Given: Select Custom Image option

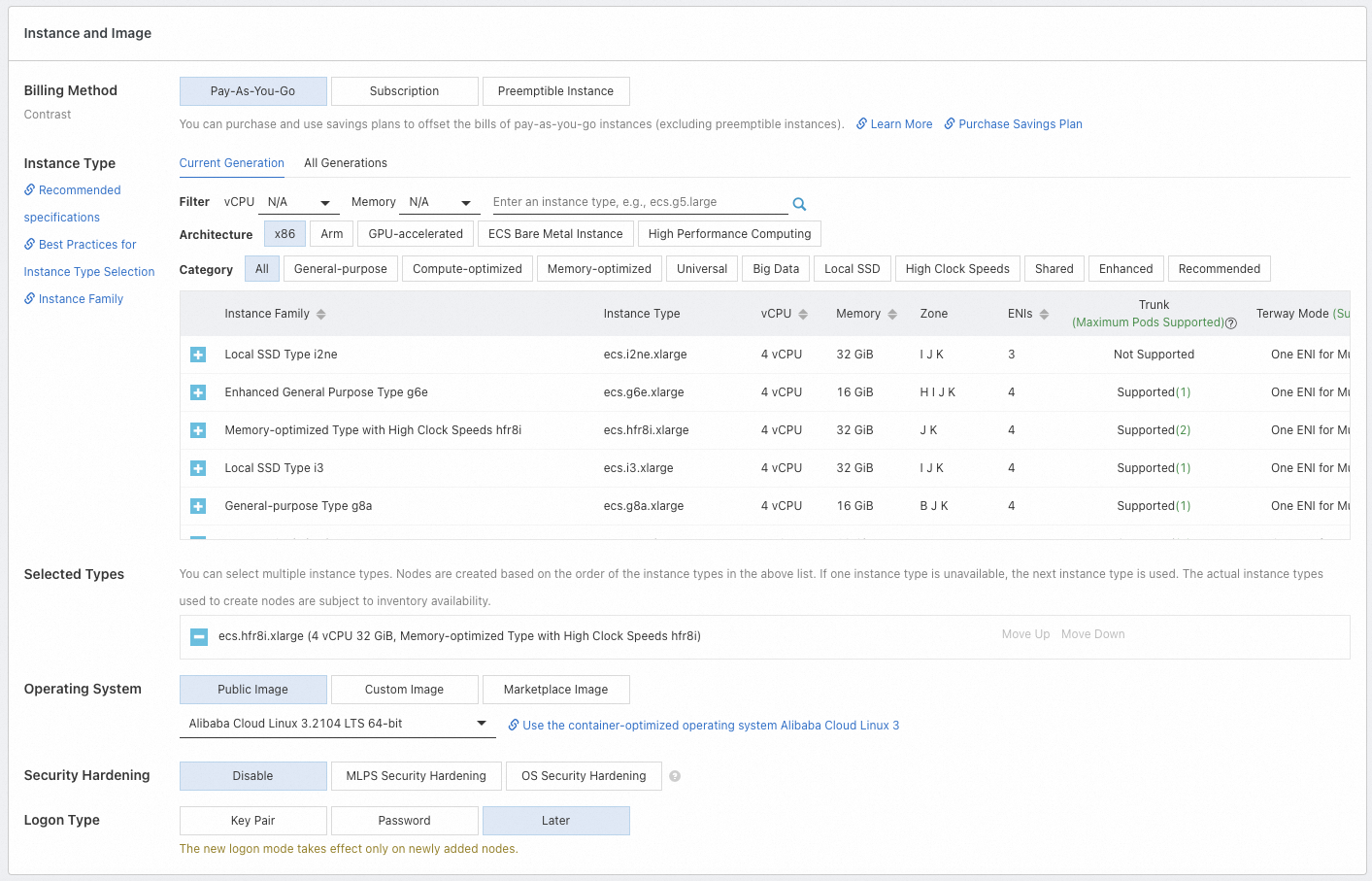Looking at the screenshot, I should pyautogui.click(x=405, y=690).
